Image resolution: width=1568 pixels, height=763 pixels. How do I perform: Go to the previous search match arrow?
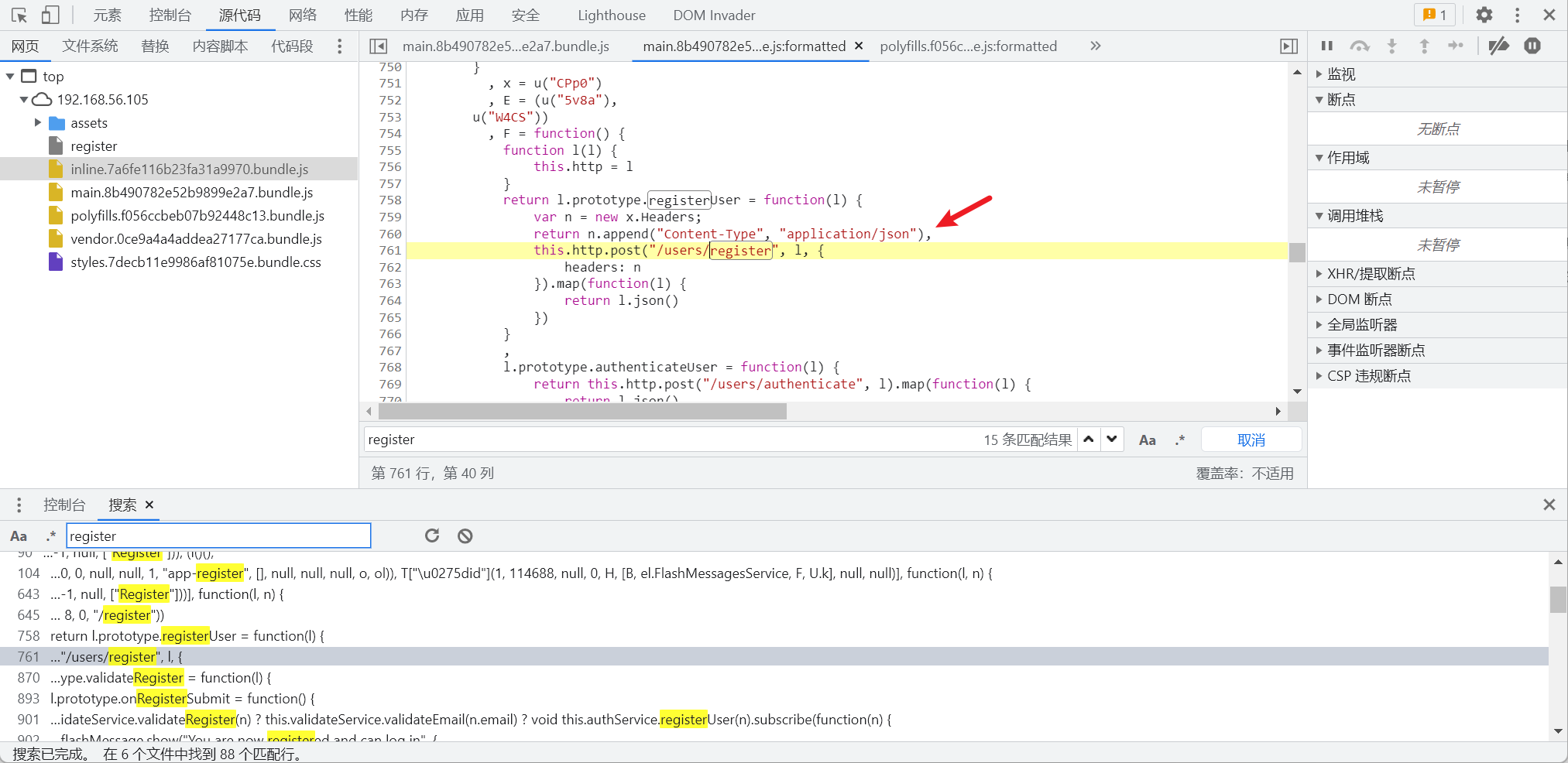tap(1089, 440)
